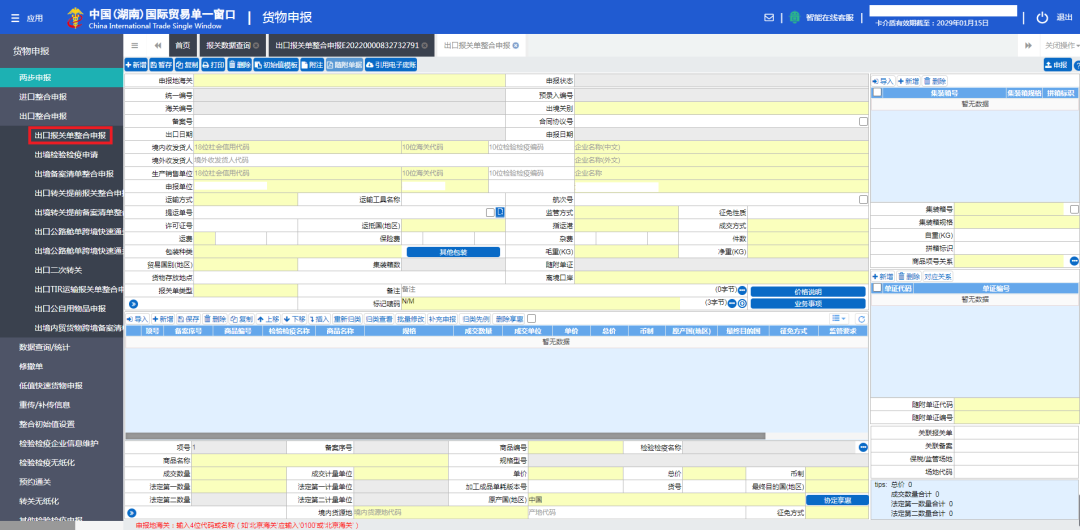Click the 退出 power icon

click(1042, 17)
